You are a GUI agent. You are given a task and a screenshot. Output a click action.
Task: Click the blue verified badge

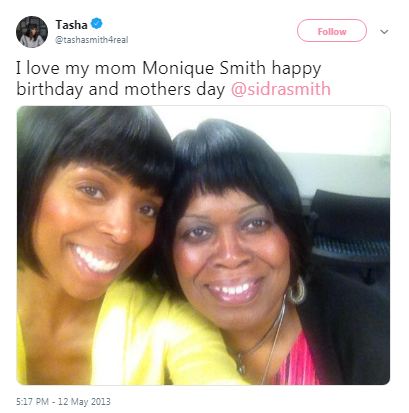click(97, 24)
